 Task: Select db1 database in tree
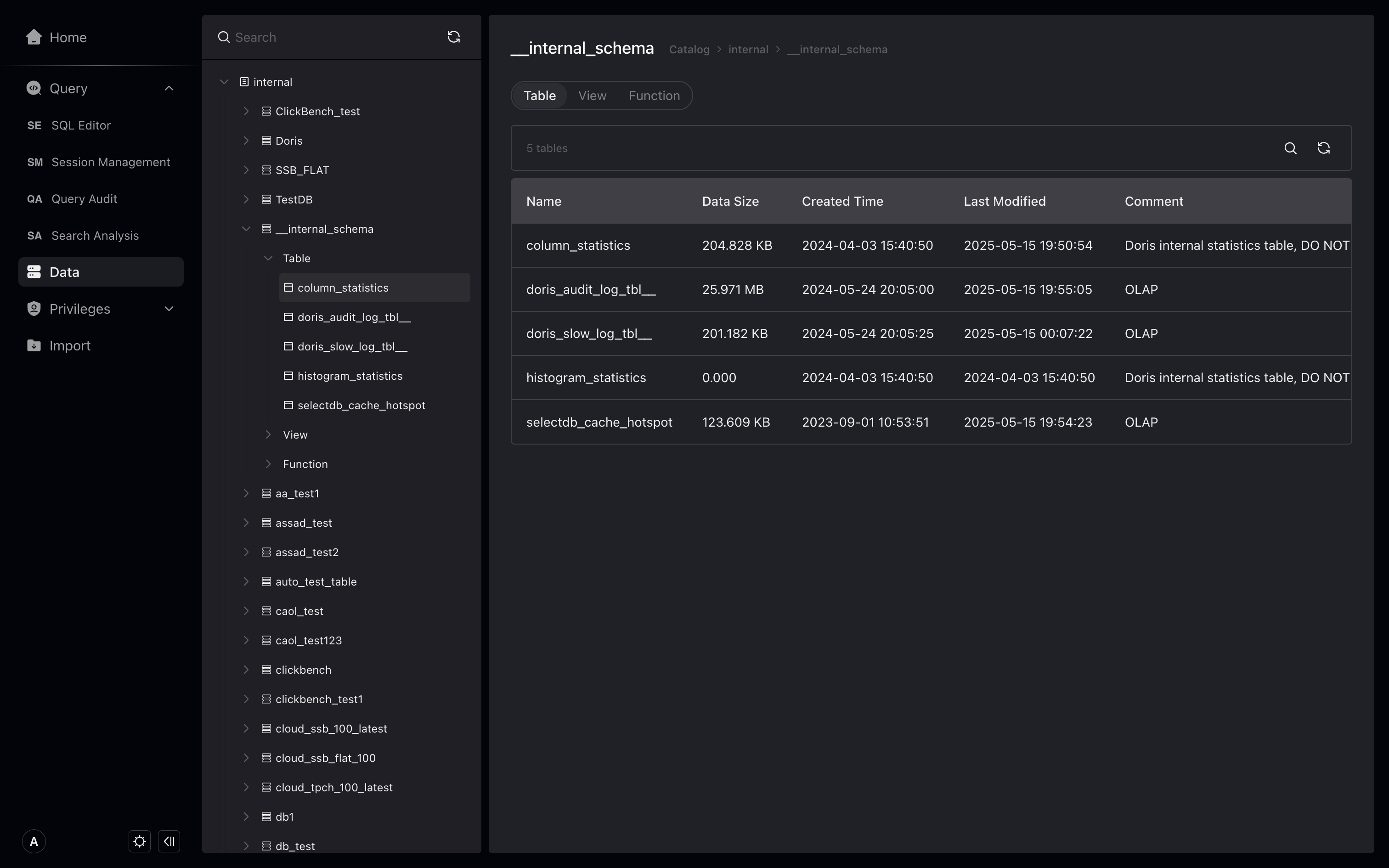tap(284, 817)
